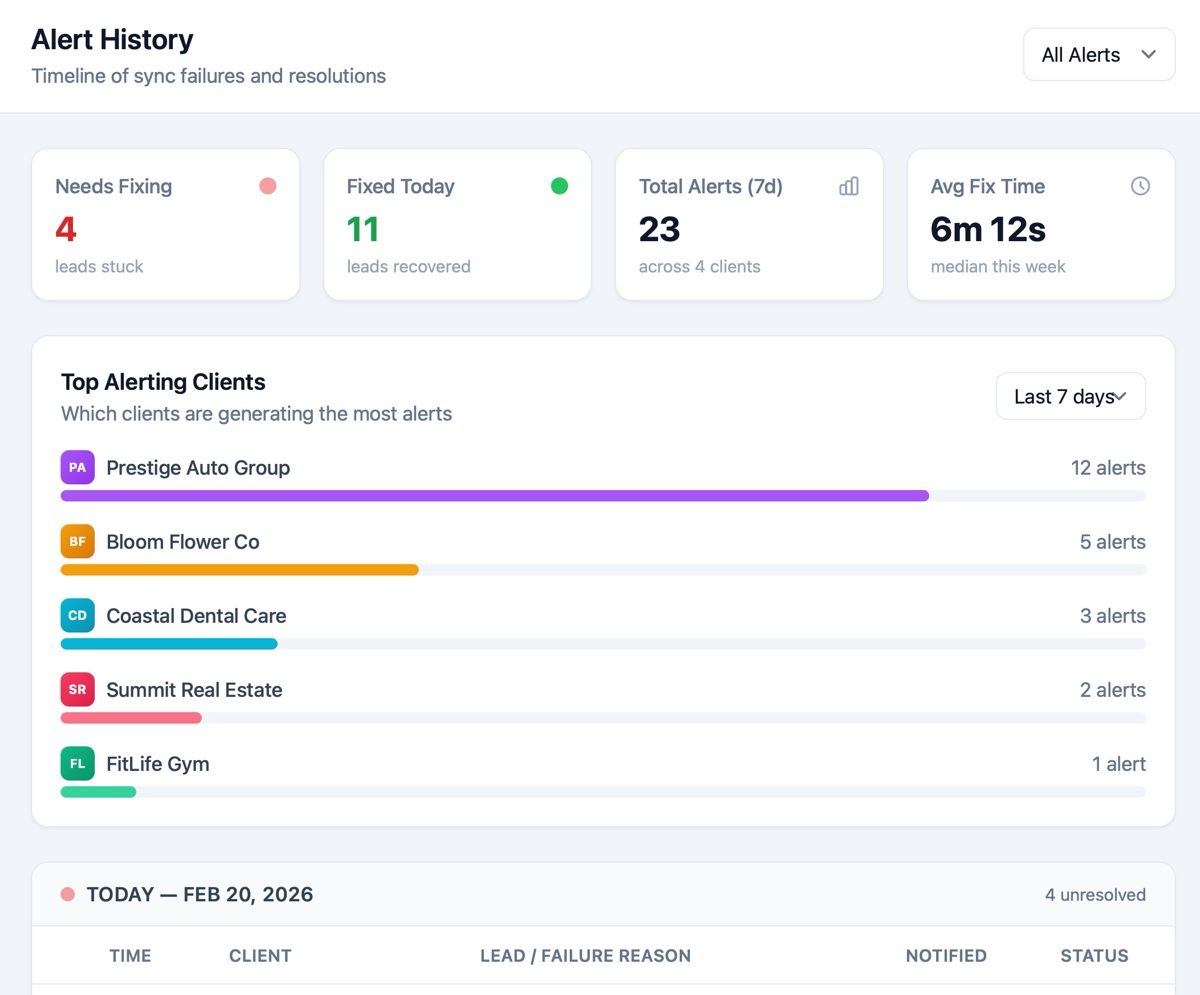Screen dimensions: 1200x995
Task: Click the 12 alerts count for Prestige Auto Group
Action: [1108, 467]
